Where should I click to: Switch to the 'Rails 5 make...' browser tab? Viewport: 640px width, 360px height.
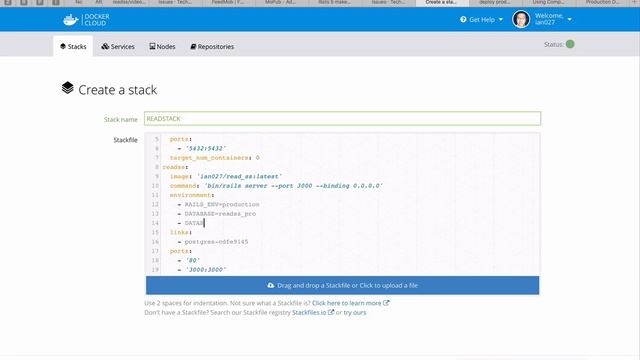coord(334,2)
